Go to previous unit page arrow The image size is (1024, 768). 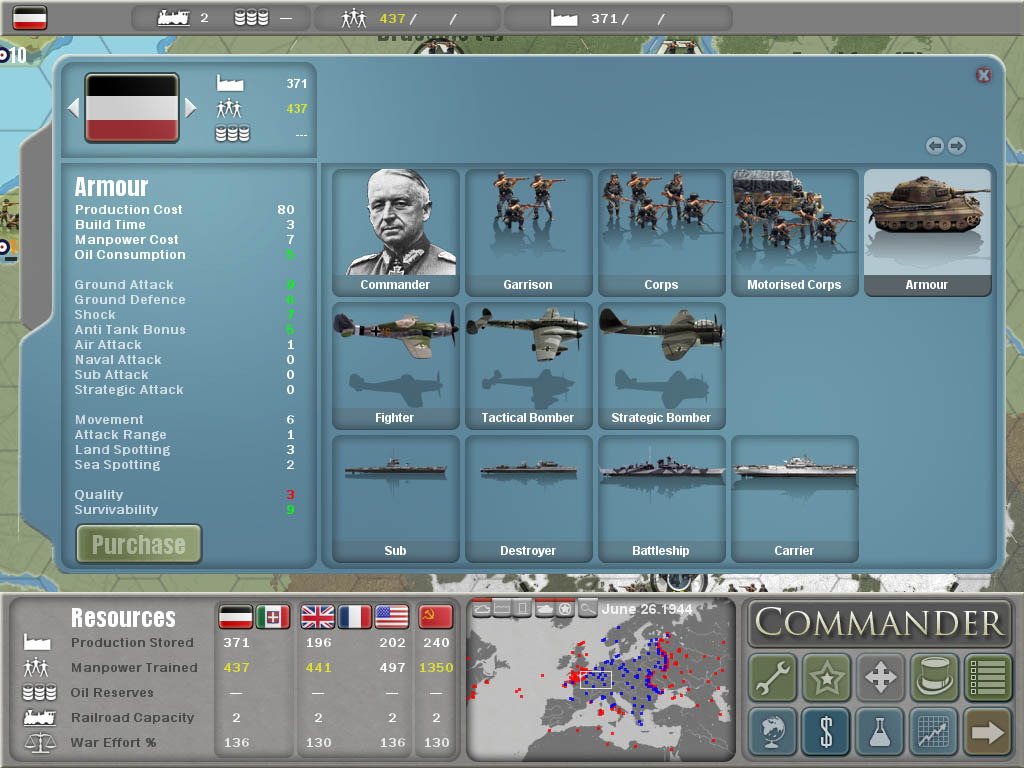point(935,146)
